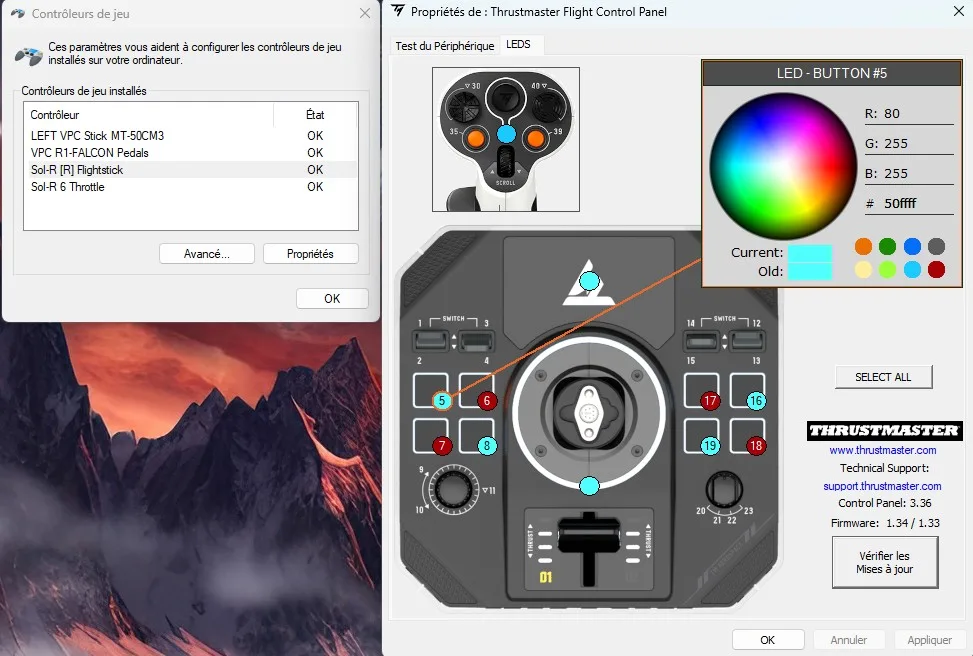Image resolution: width=973 pixels, height=656 pixels.
Task: Click the cyan LED on the Thrustmaster logo
Action: 589,281
